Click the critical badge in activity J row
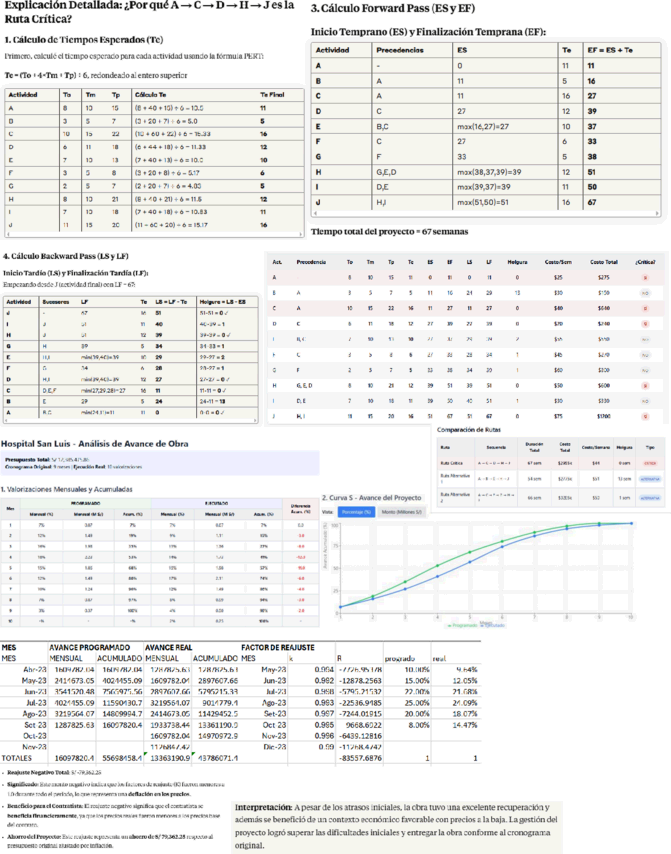Image resolution: width=671 pixels, height=854 pixels. 645,417
